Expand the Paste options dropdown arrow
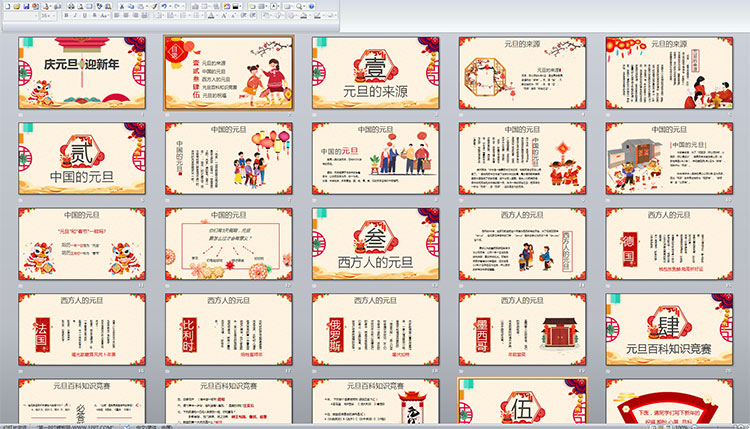This screenshot has height=429, width=750. (x=147, y=7)
